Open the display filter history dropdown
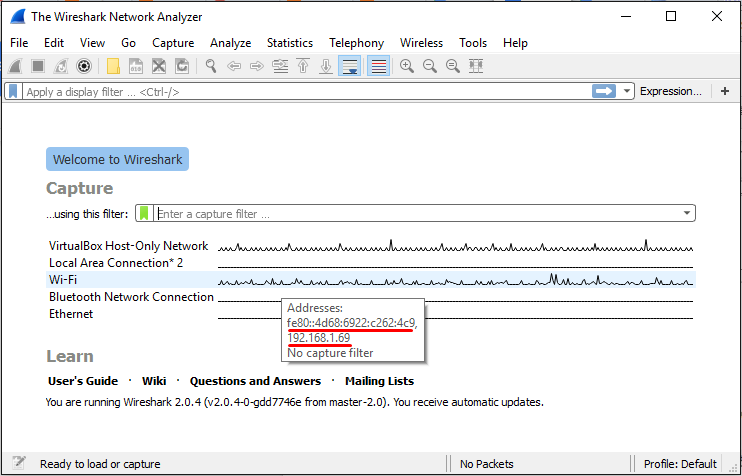Viewport: 742px width, 476px height. pyautogui.click(x=627, y=91)
